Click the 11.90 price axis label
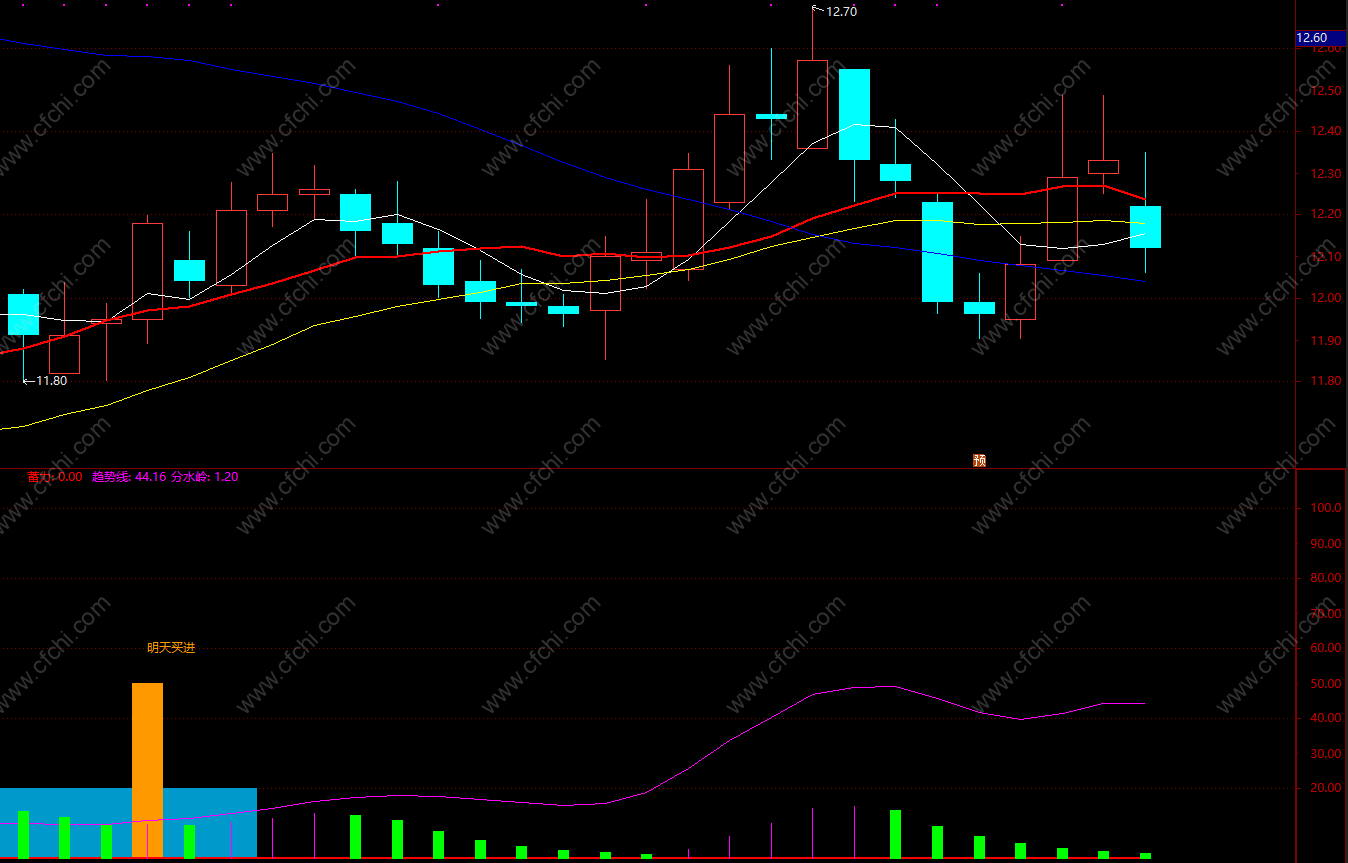The height and width of the screenshot is (863, 1348). coord(1326,341)
